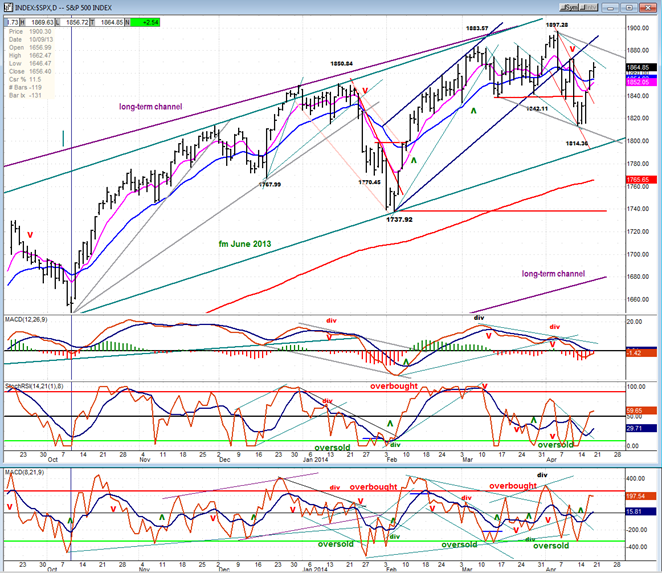Click the chart window icon in title bar
The width and height of the screenshot is (662, 573).
[8, 8]
